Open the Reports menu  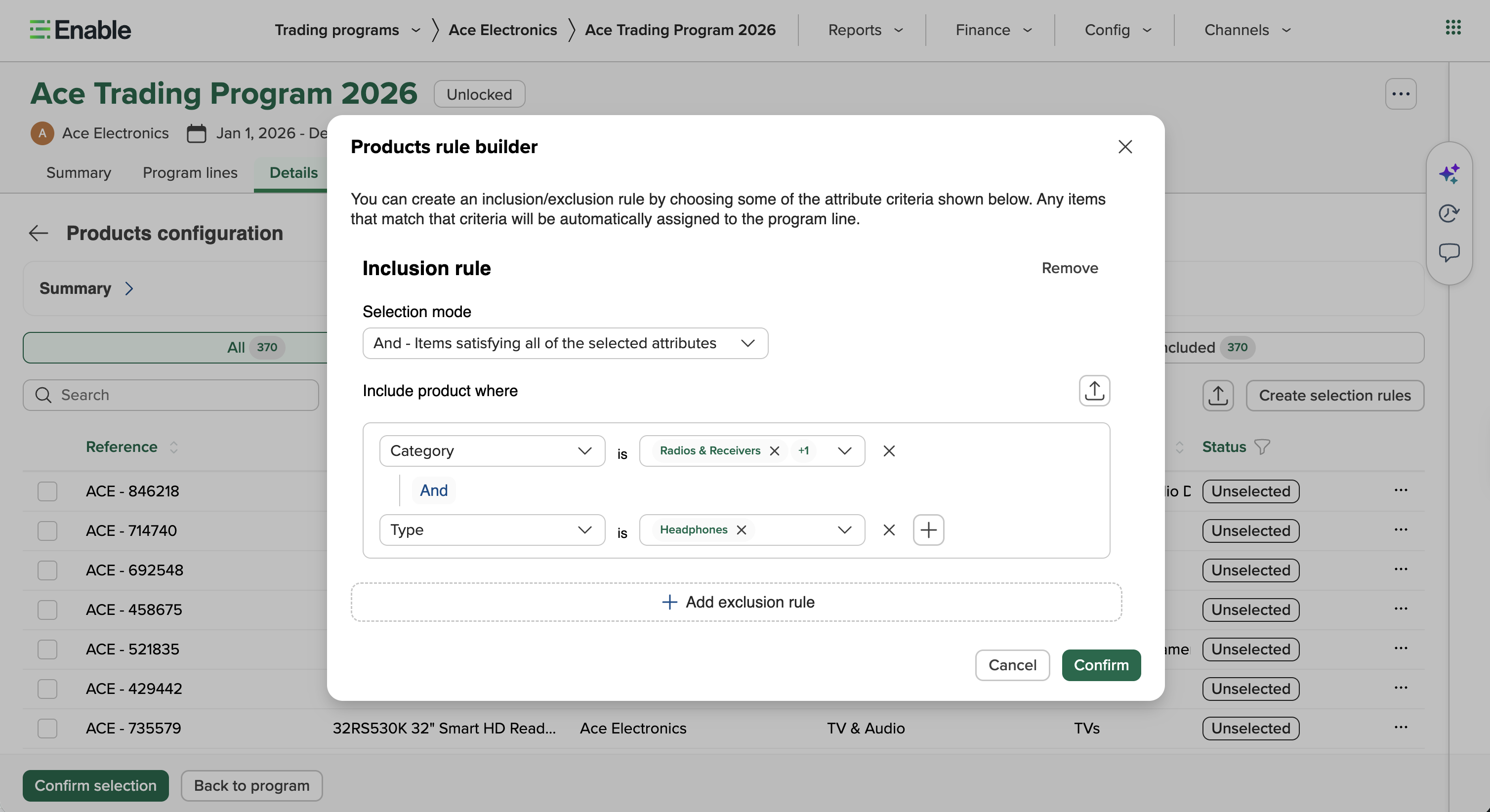(866, 30)
